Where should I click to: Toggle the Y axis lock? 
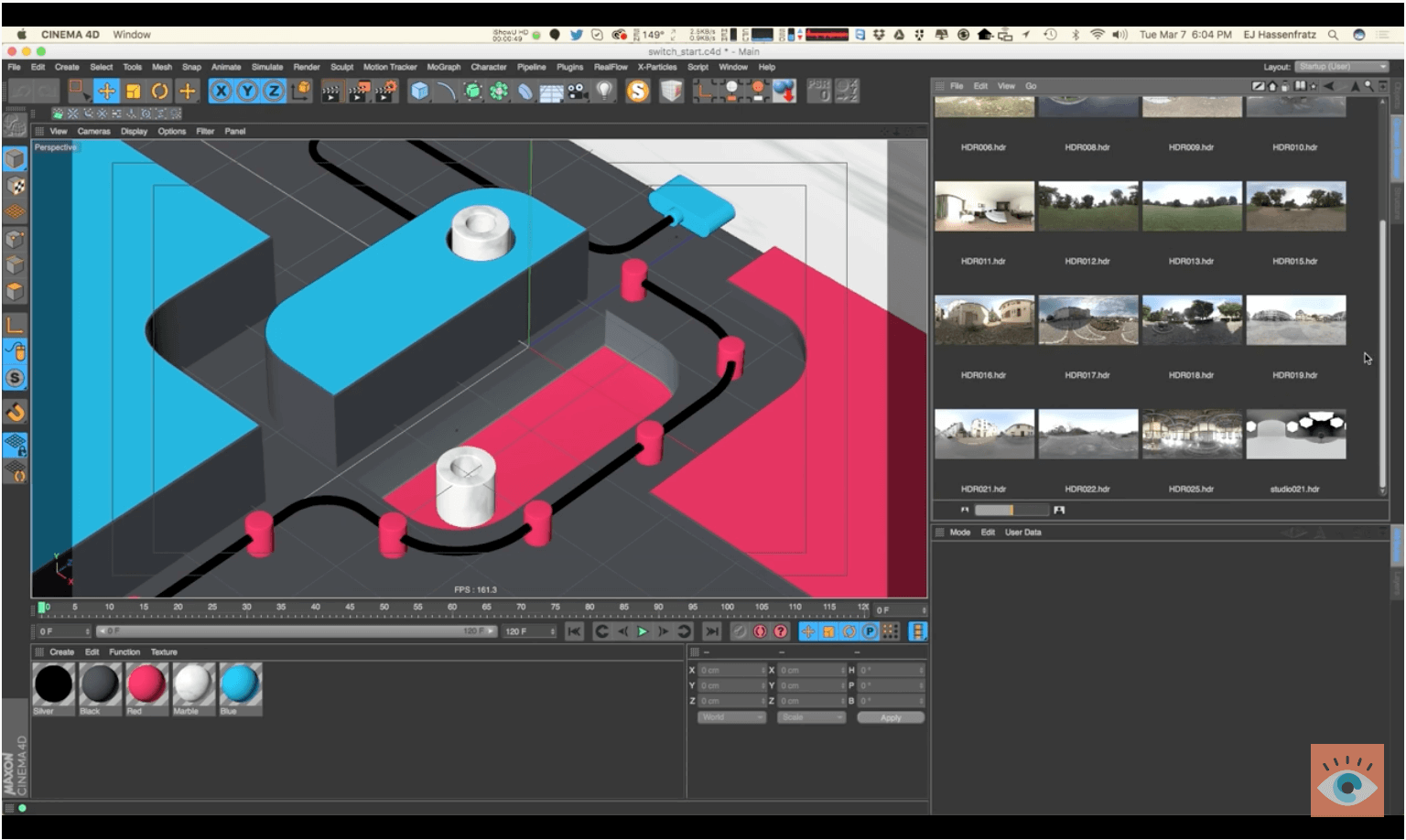point(247,91)
